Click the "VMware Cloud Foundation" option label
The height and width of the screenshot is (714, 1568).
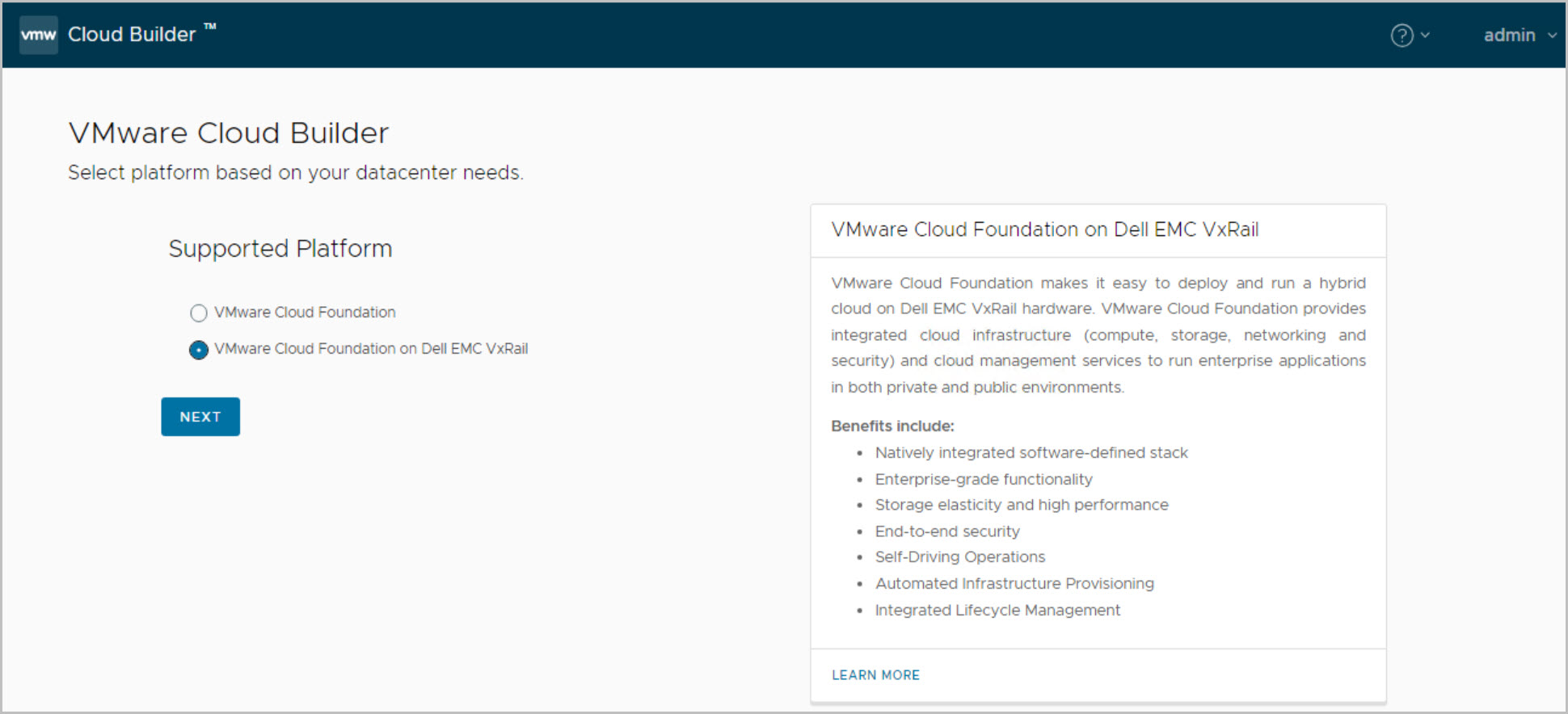(305, 313)
